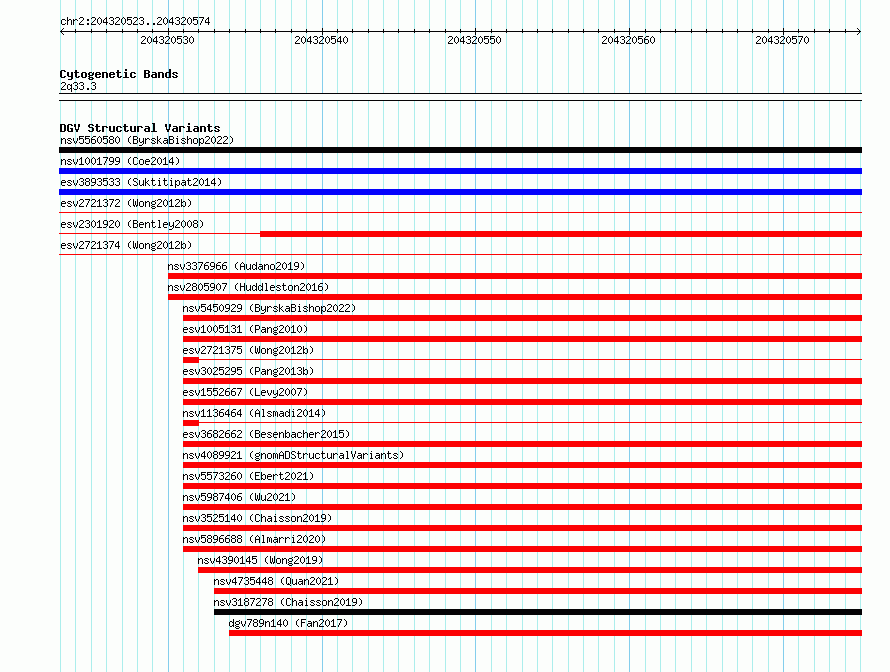The width and height of the screenshot is (890, 672).
Task: Open variant nsv5560580 (ByrskaBishop2022) label
Action: pyautogui.click(x=147, y=140)
